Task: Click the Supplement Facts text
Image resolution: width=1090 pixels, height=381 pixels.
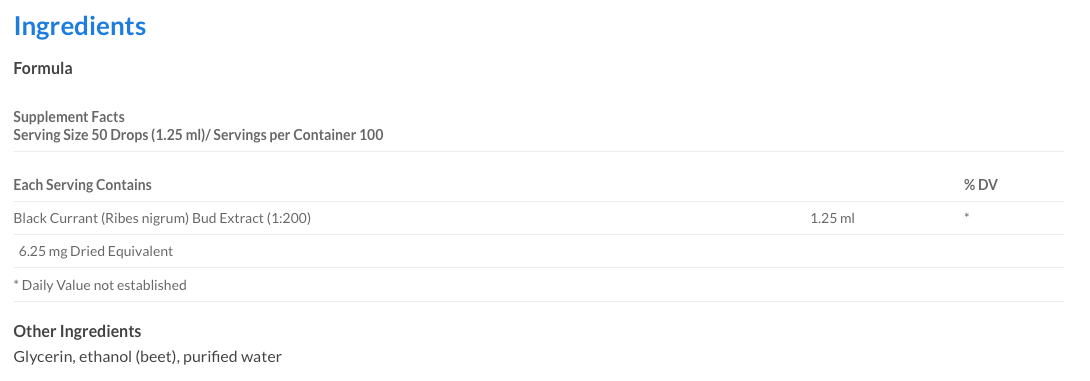Action: [x=69, y=117]
